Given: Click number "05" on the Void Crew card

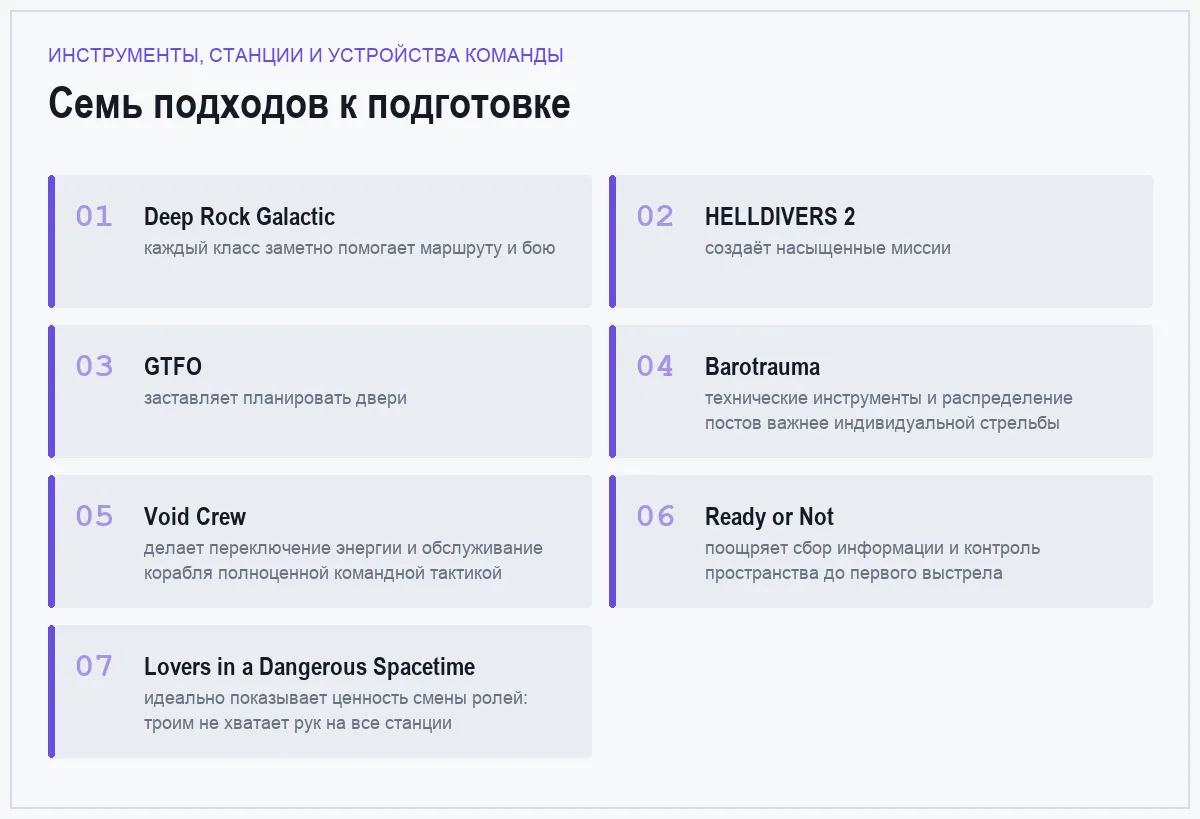Looking at the screenshot, I should click(x=94, y=516).
